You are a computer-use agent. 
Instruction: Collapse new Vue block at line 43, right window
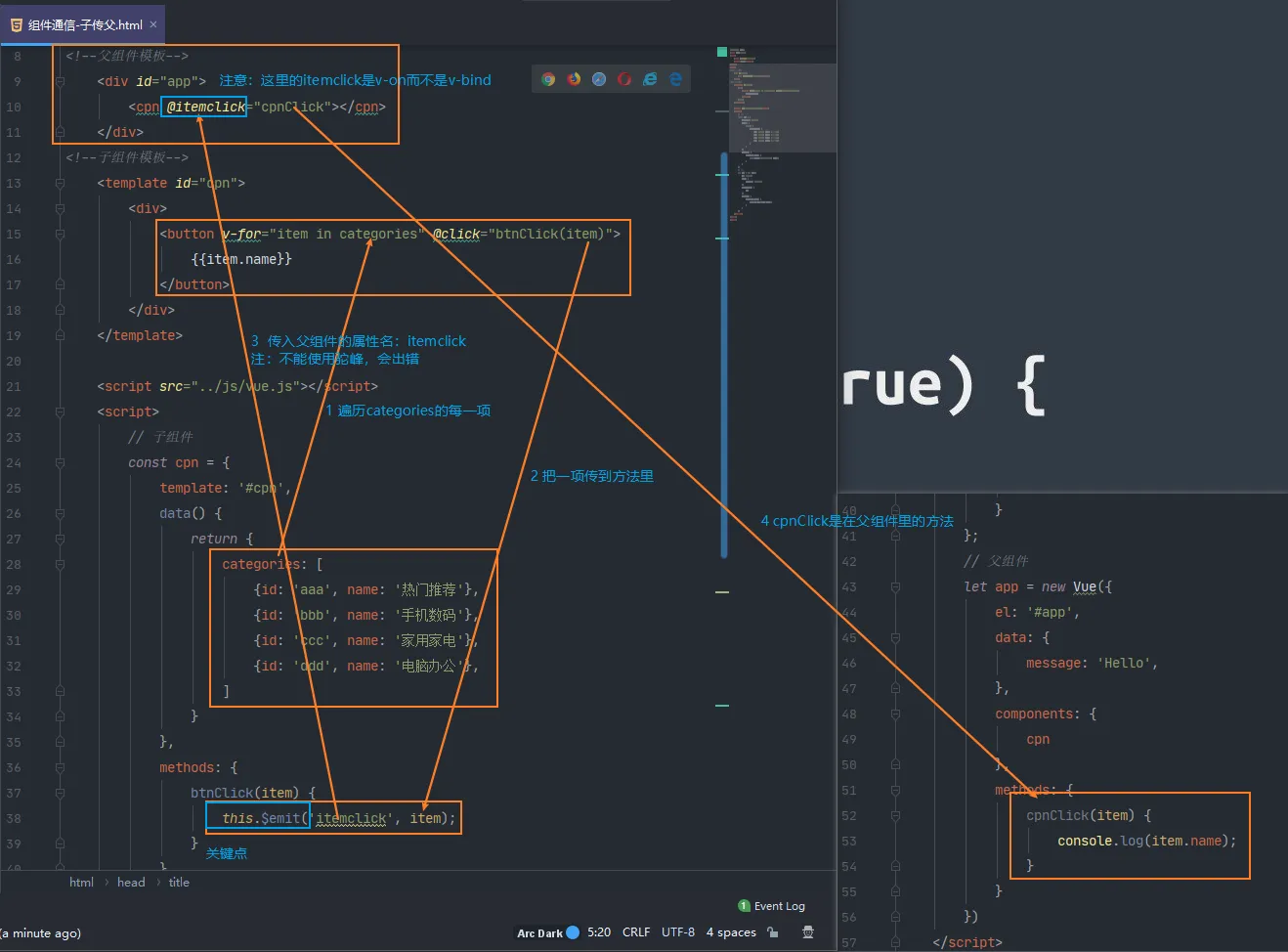[895, 586]
